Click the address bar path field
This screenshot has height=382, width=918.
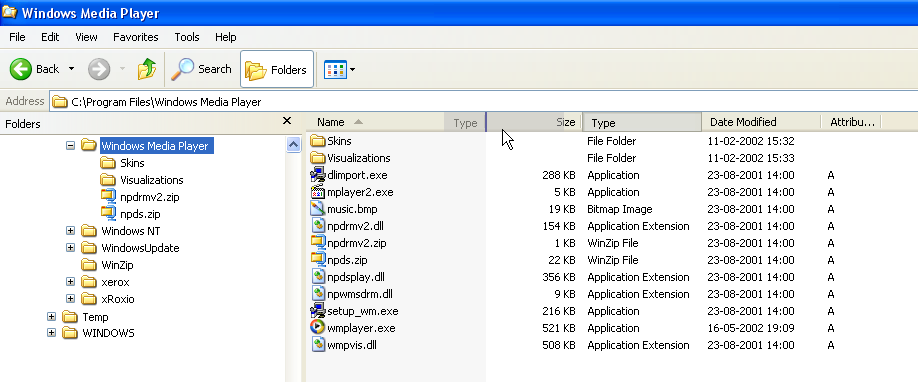(484, 101)
